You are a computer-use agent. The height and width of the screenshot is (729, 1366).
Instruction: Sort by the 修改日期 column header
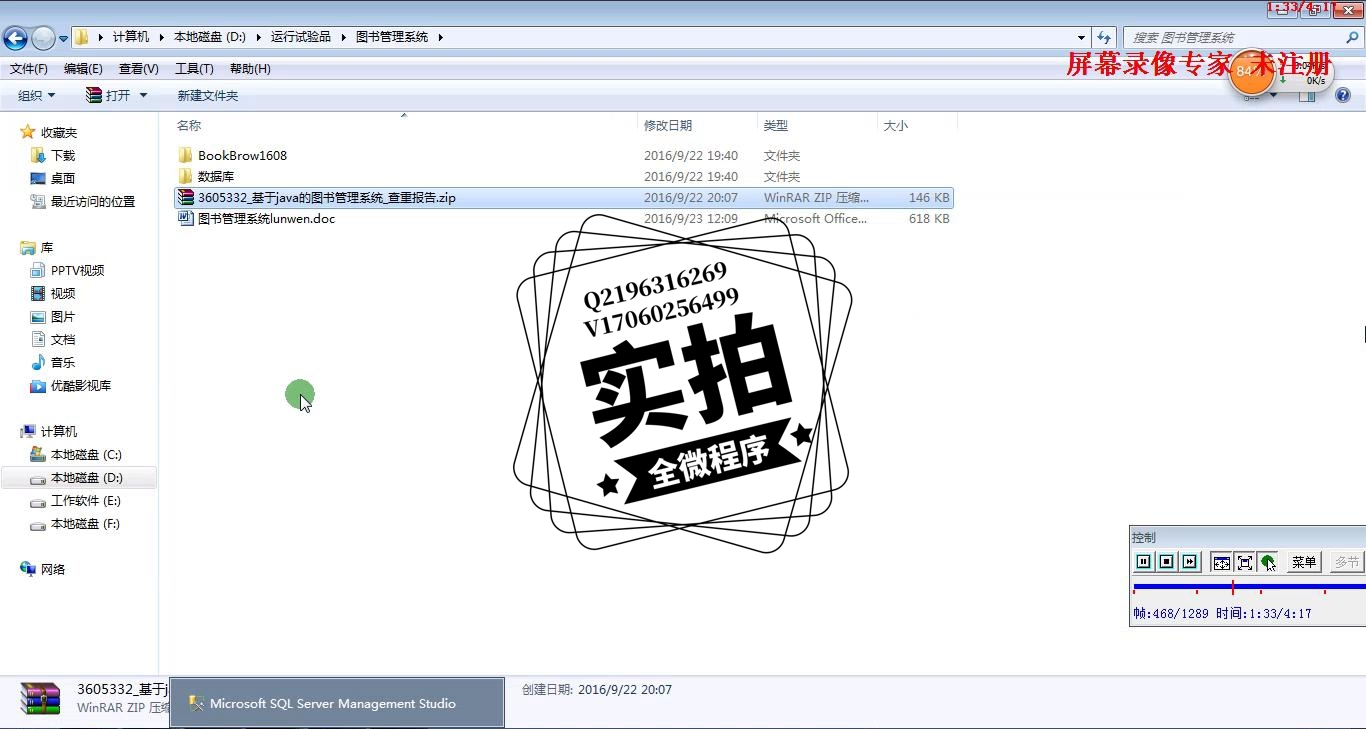tap(697, 125)
